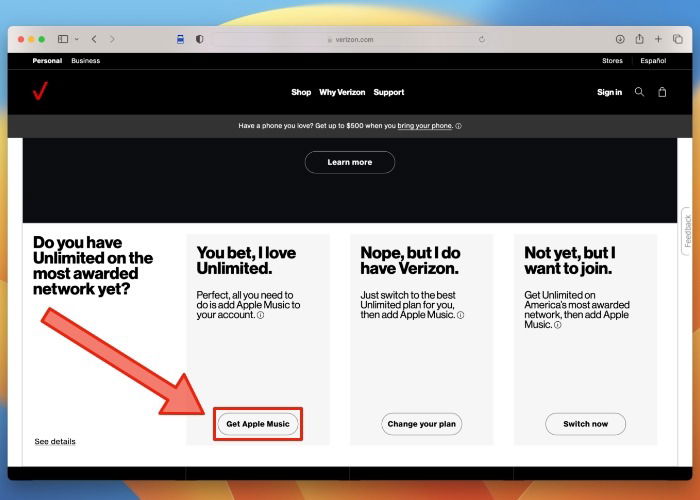
Task: Show Safari downloads icon
Action: pyautogui.click(x=620, y=39)
